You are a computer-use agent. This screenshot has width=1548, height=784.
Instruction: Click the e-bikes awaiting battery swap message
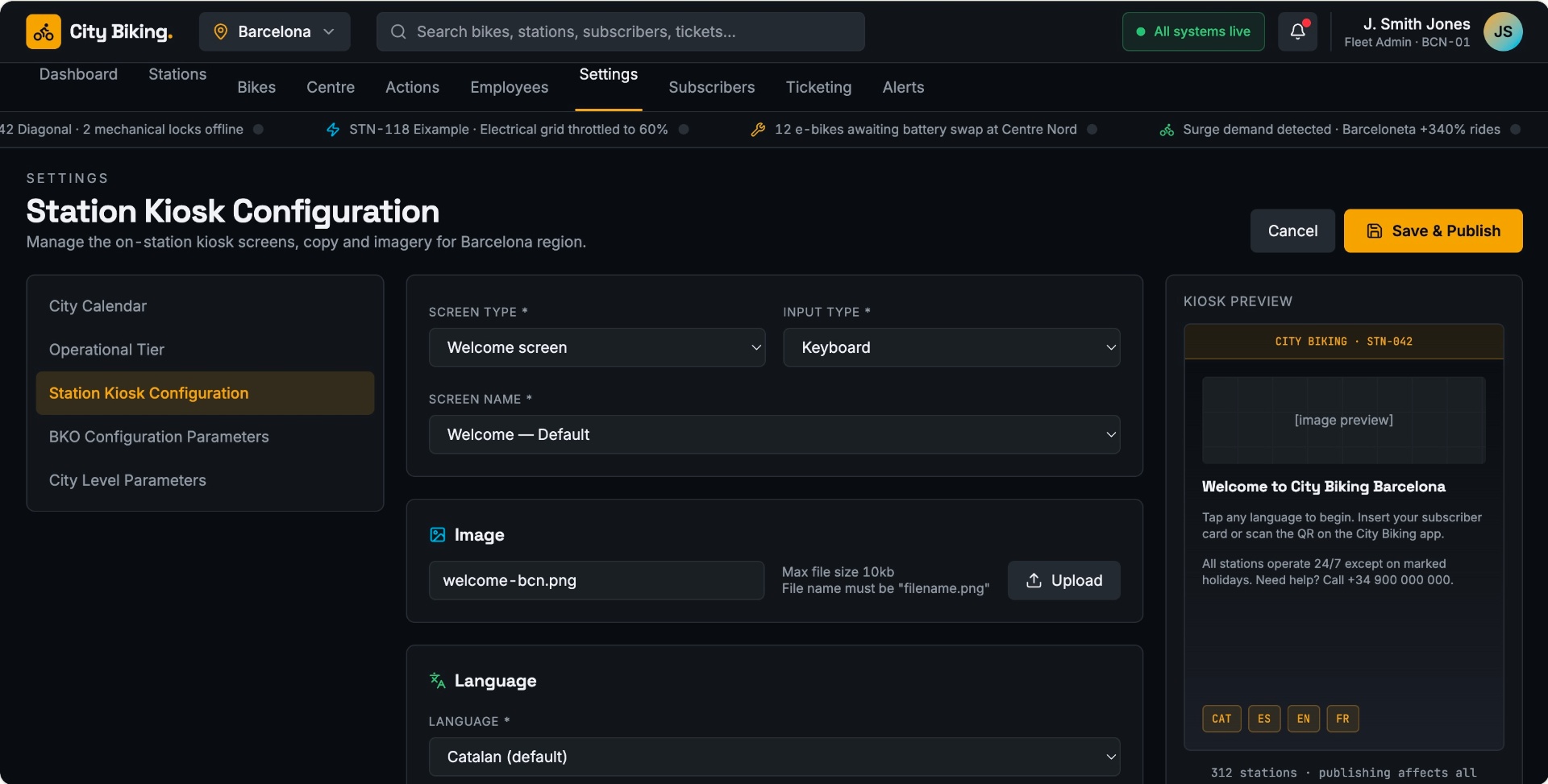(926, 130)
